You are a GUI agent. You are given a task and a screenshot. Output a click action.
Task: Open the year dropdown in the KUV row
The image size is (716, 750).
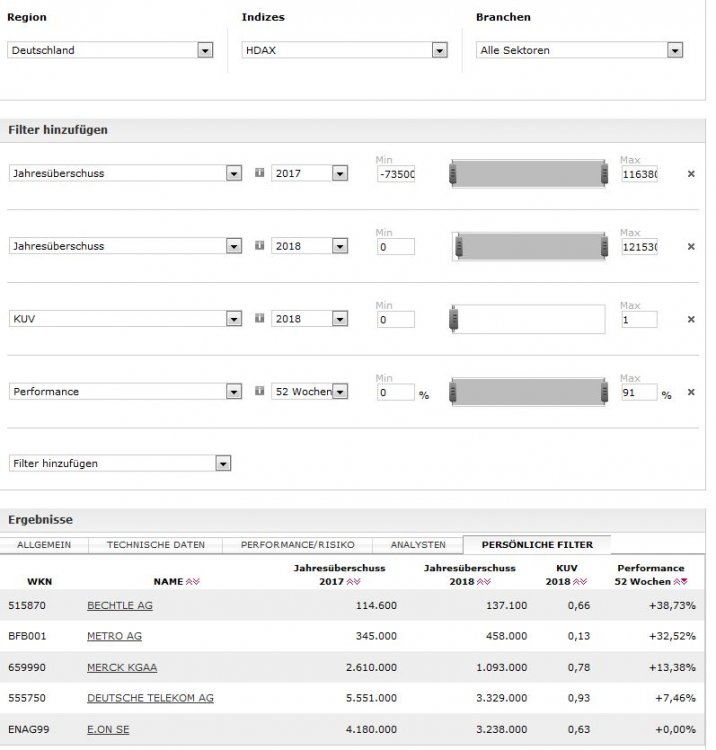309,319
